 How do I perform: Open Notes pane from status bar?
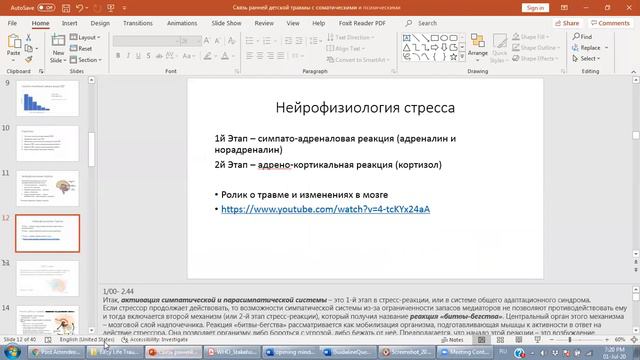point(452,340)
